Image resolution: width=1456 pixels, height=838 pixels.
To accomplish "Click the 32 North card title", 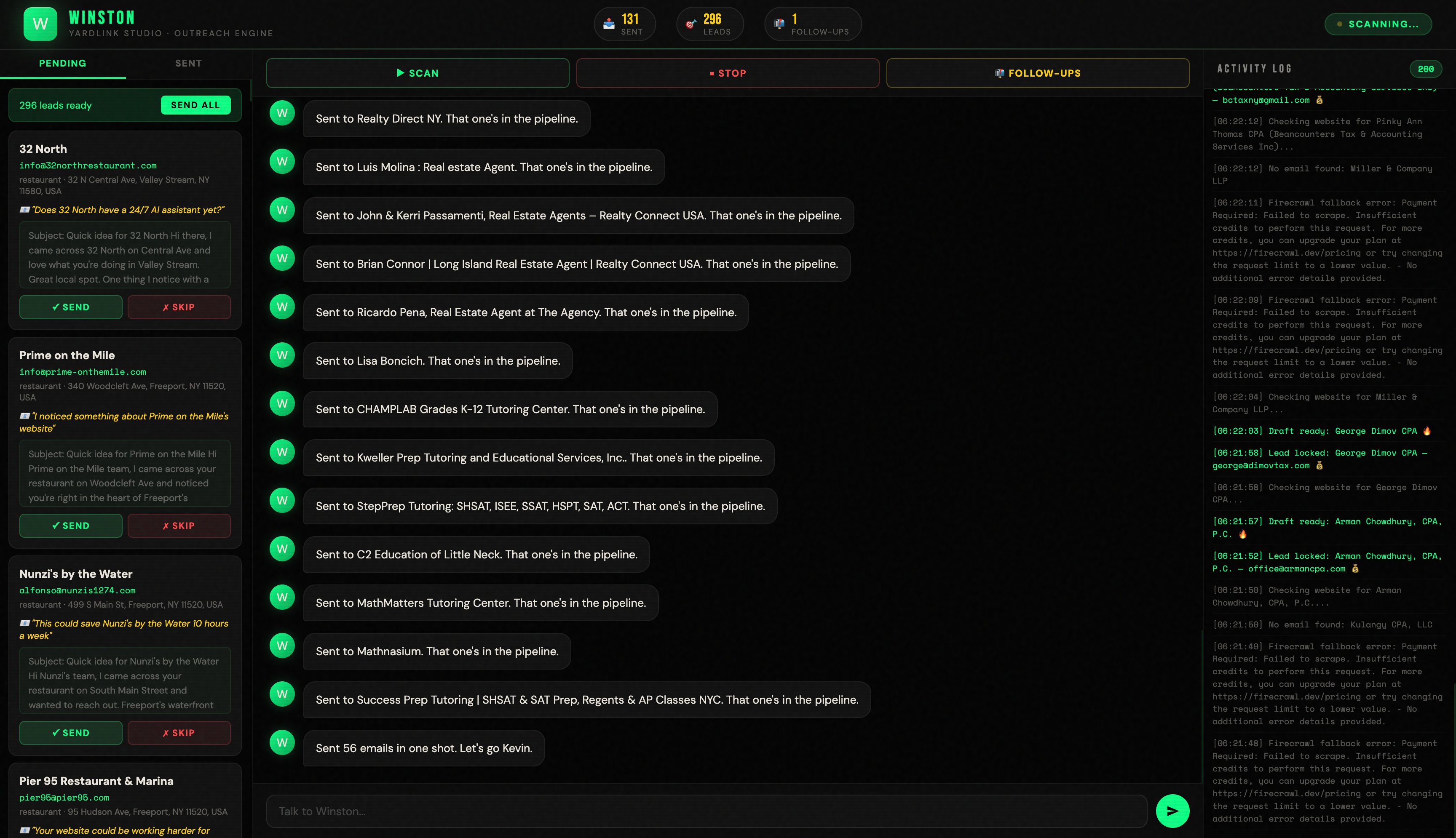I will coord(43,149).
